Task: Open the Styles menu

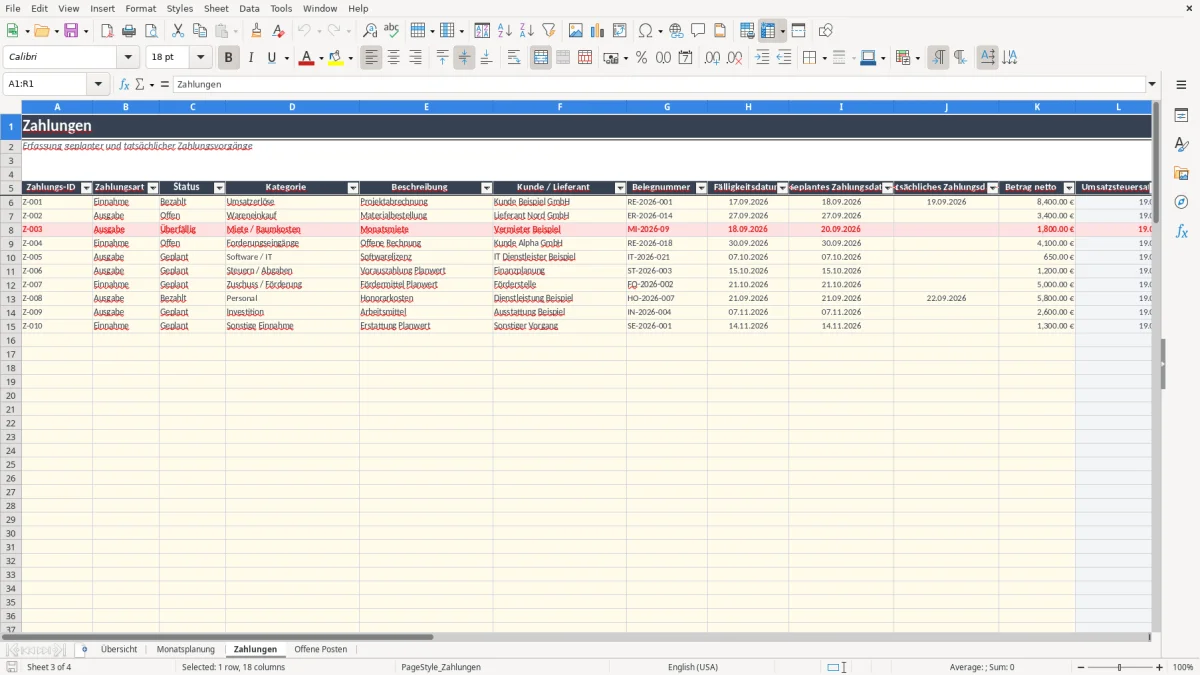Action: pos(180,8)
